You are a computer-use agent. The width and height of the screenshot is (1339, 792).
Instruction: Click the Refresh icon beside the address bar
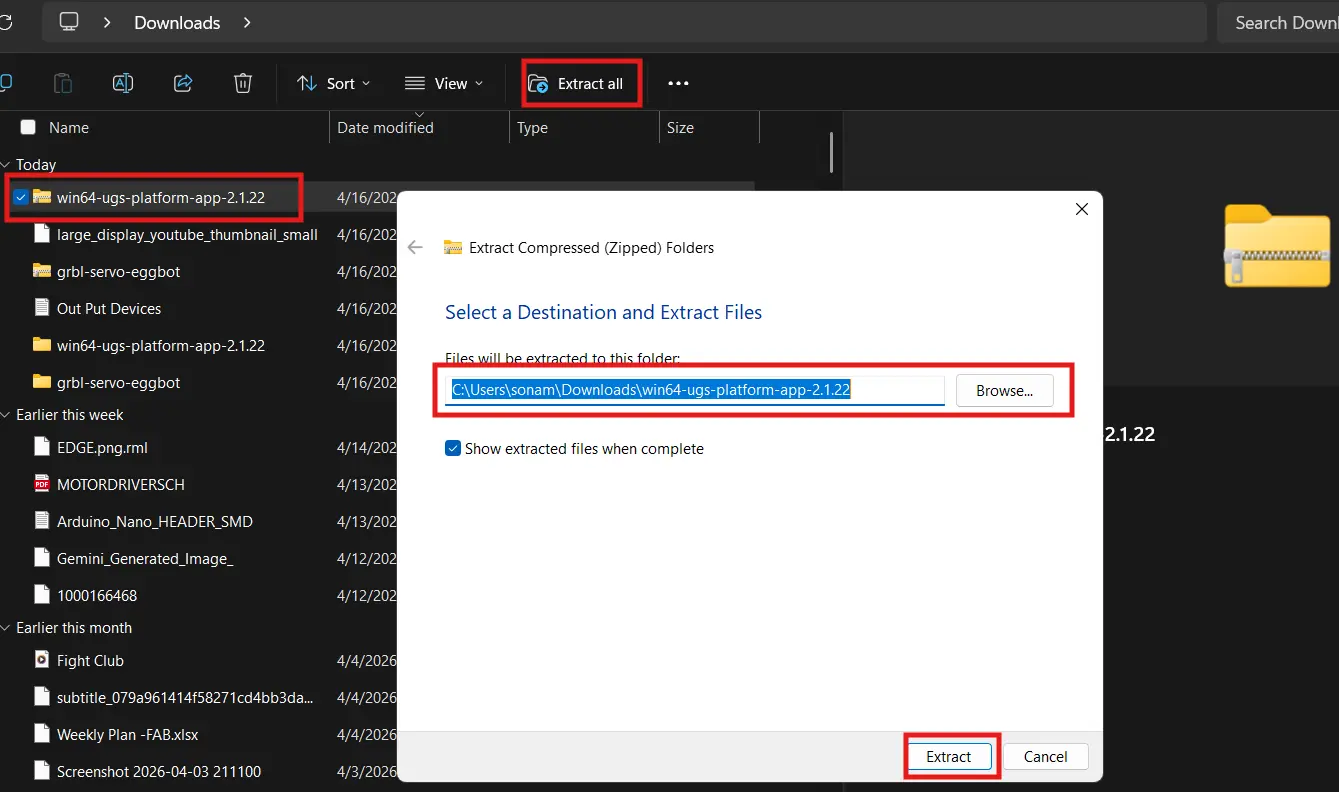click(8, 22)
